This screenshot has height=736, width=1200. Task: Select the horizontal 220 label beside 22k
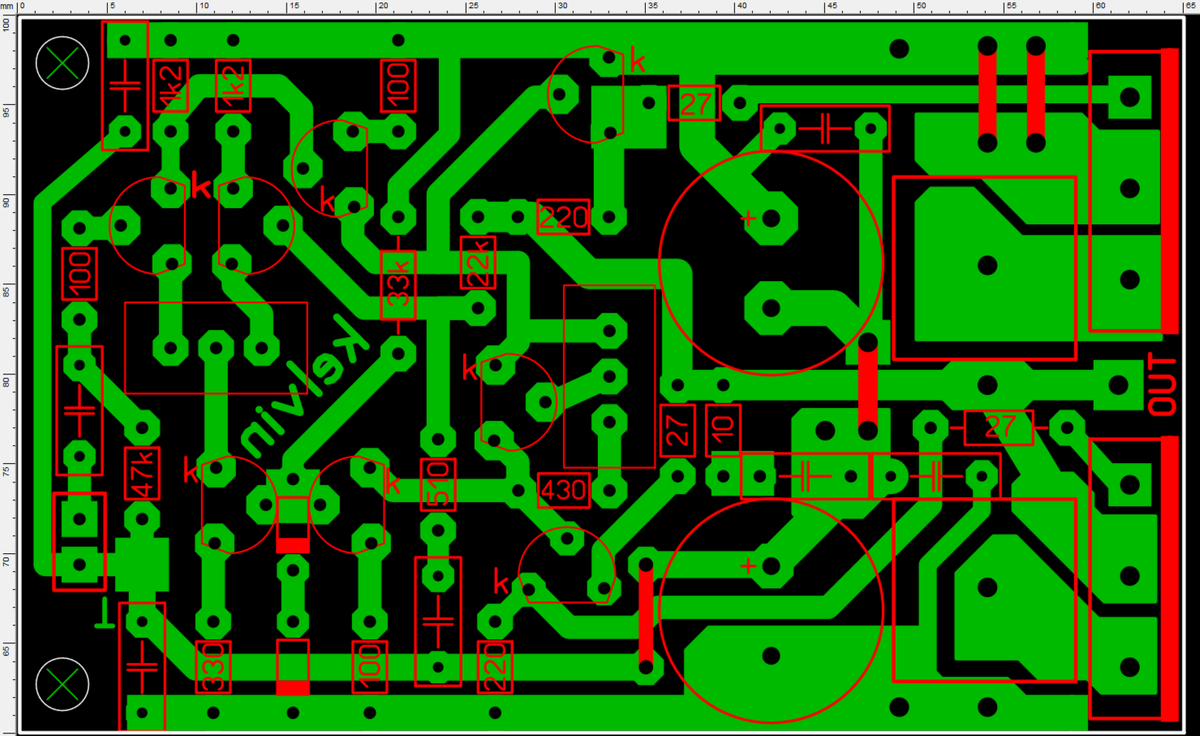[565, 217]
